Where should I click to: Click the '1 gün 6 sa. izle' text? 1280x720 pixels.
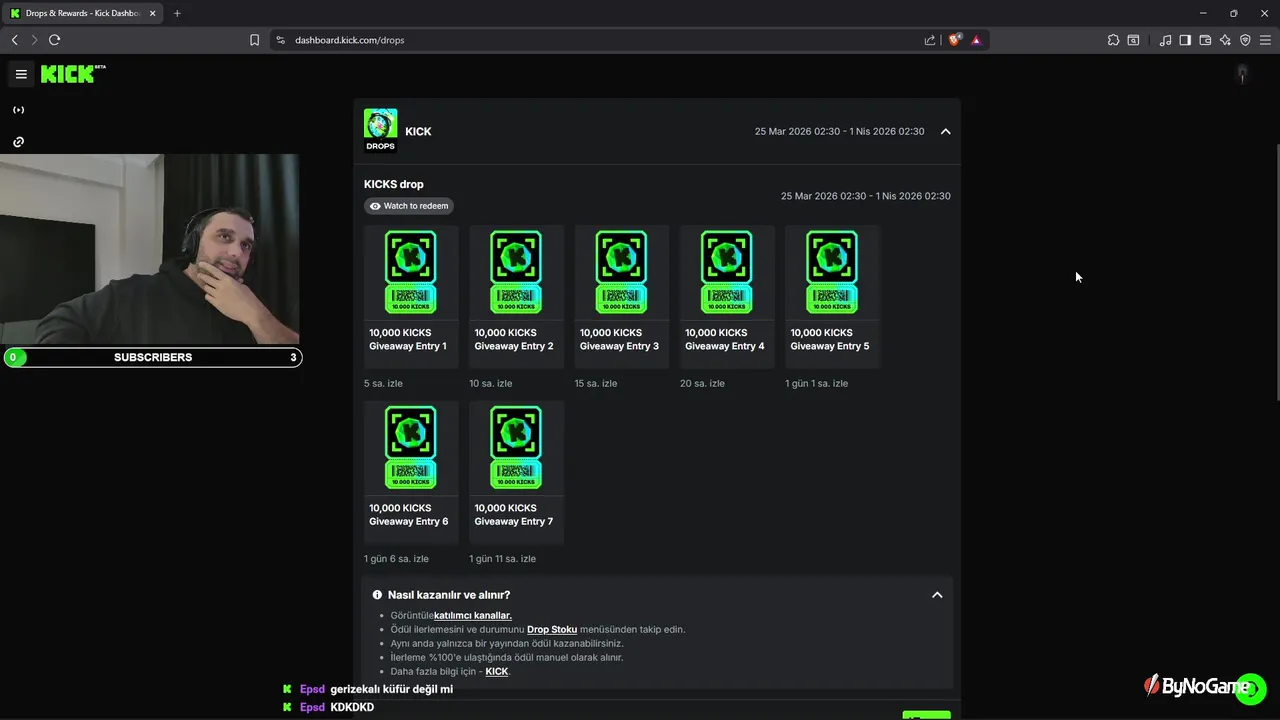pos(396,559)
